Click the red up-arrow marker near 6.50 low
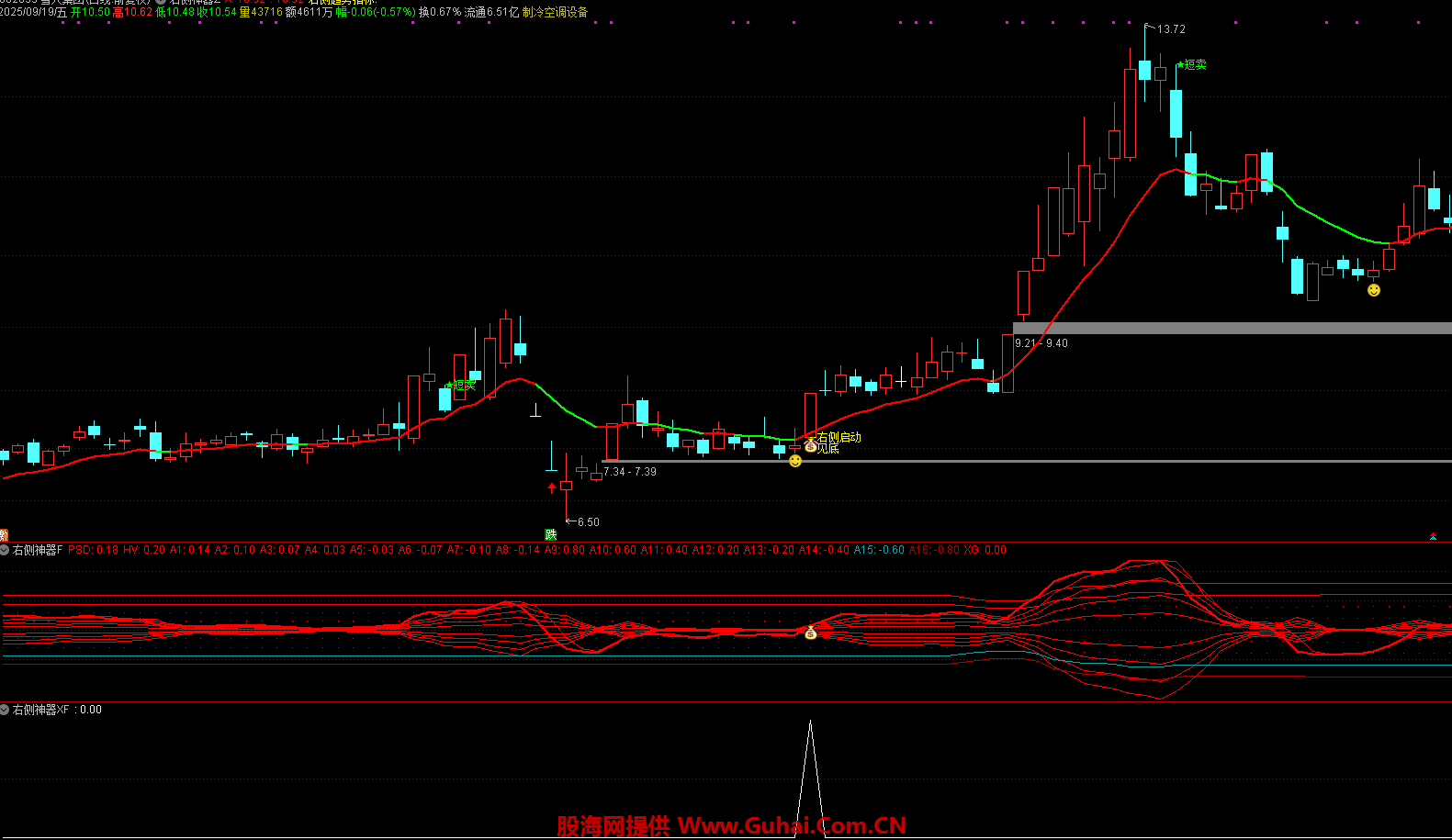The height and width of the screenshot is (840, 1452). click(552, 487)
